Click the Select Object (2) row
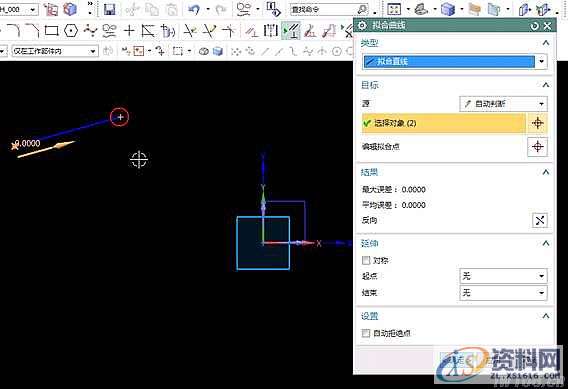 [x=444, y=123]
